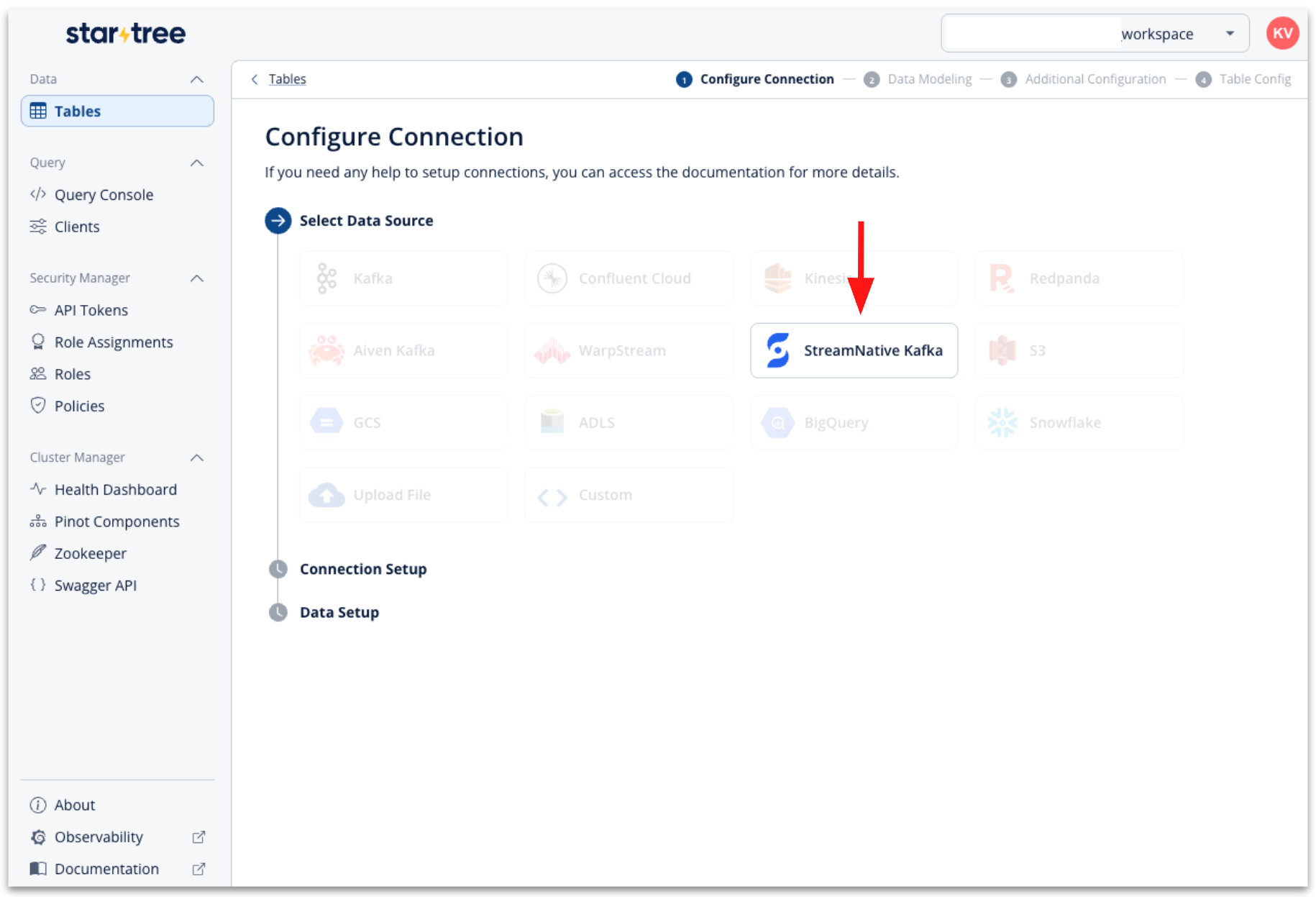Collapse the Cluster Manager section
Image resolution: width=1316 pixels, height=897 pixels.
(x=196, y=457)
